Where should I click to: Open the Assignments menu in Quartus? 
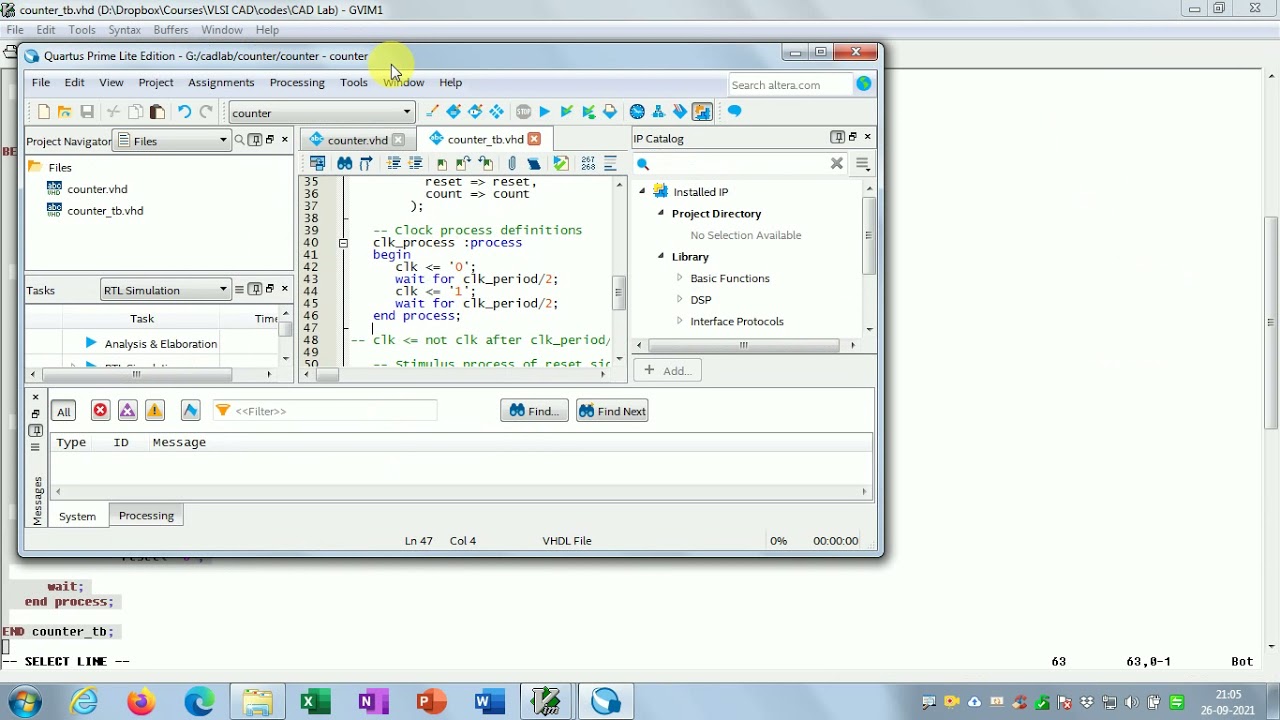tap(221, 83)
